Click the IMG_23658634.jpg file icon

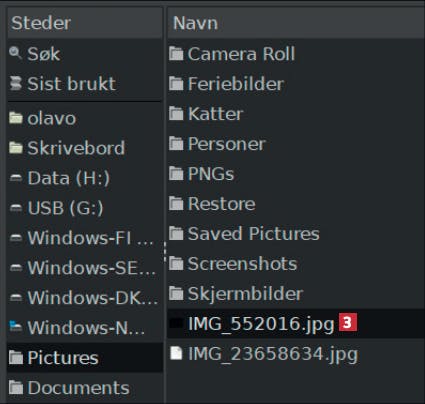tap(176, 353)
